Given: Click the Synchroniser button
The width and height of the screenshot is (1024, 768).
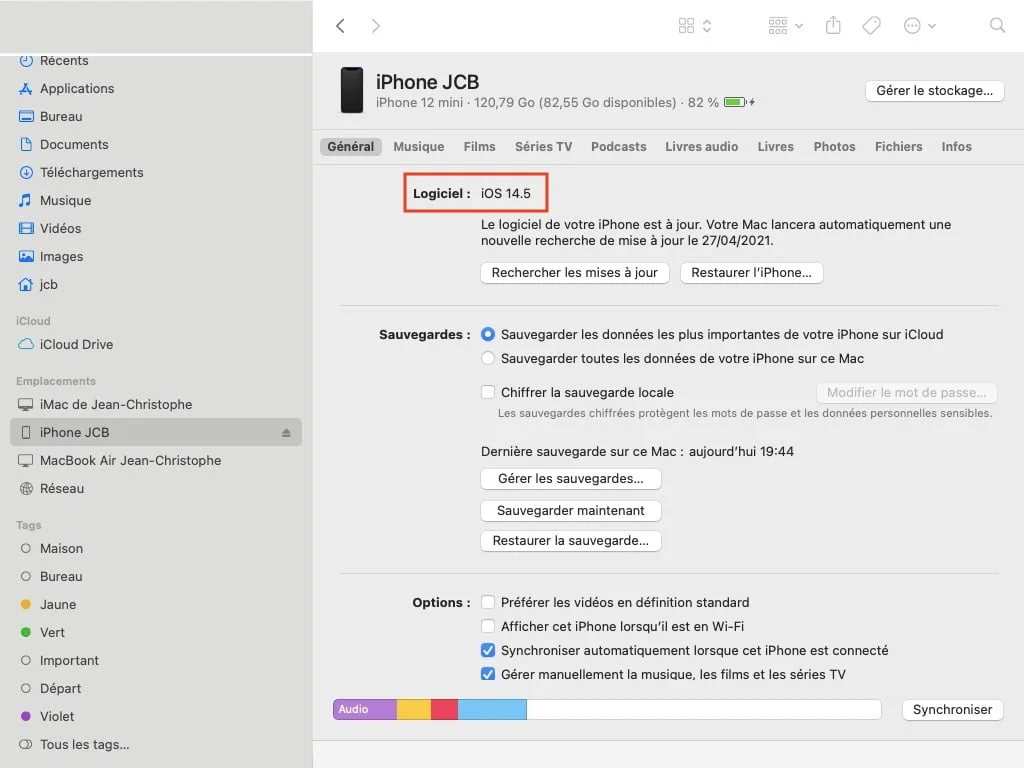Looking at the screenshot, I should (952, 711).
